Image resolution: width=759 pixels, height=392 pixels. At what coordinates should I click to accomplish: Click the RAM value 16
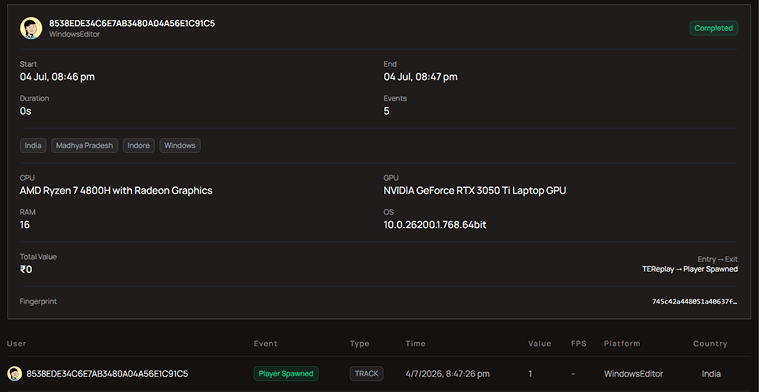point(25,225)
